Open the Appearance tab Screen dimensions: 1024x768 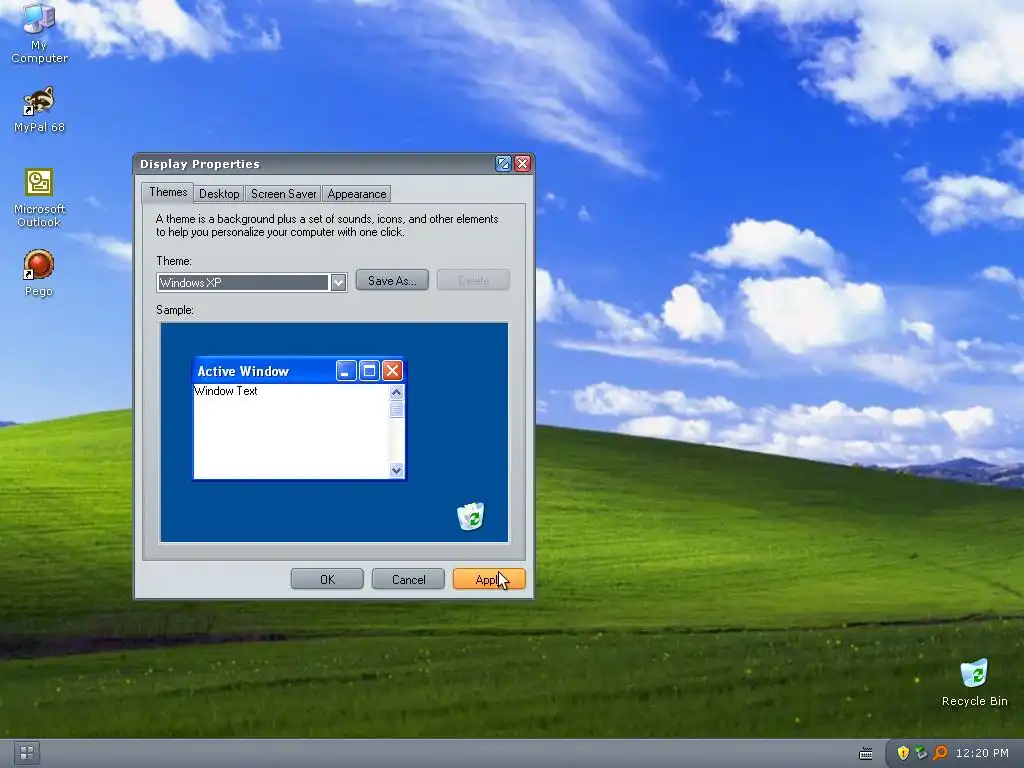pos(357,194)
